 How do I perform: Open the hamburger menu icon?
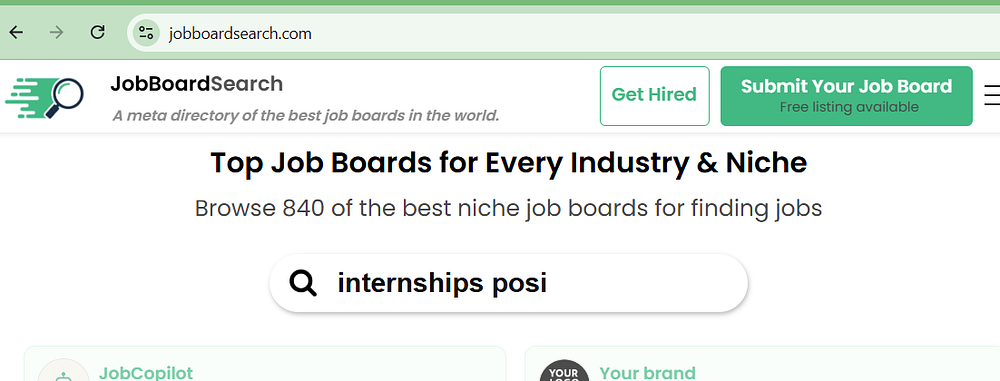[992, 96]
